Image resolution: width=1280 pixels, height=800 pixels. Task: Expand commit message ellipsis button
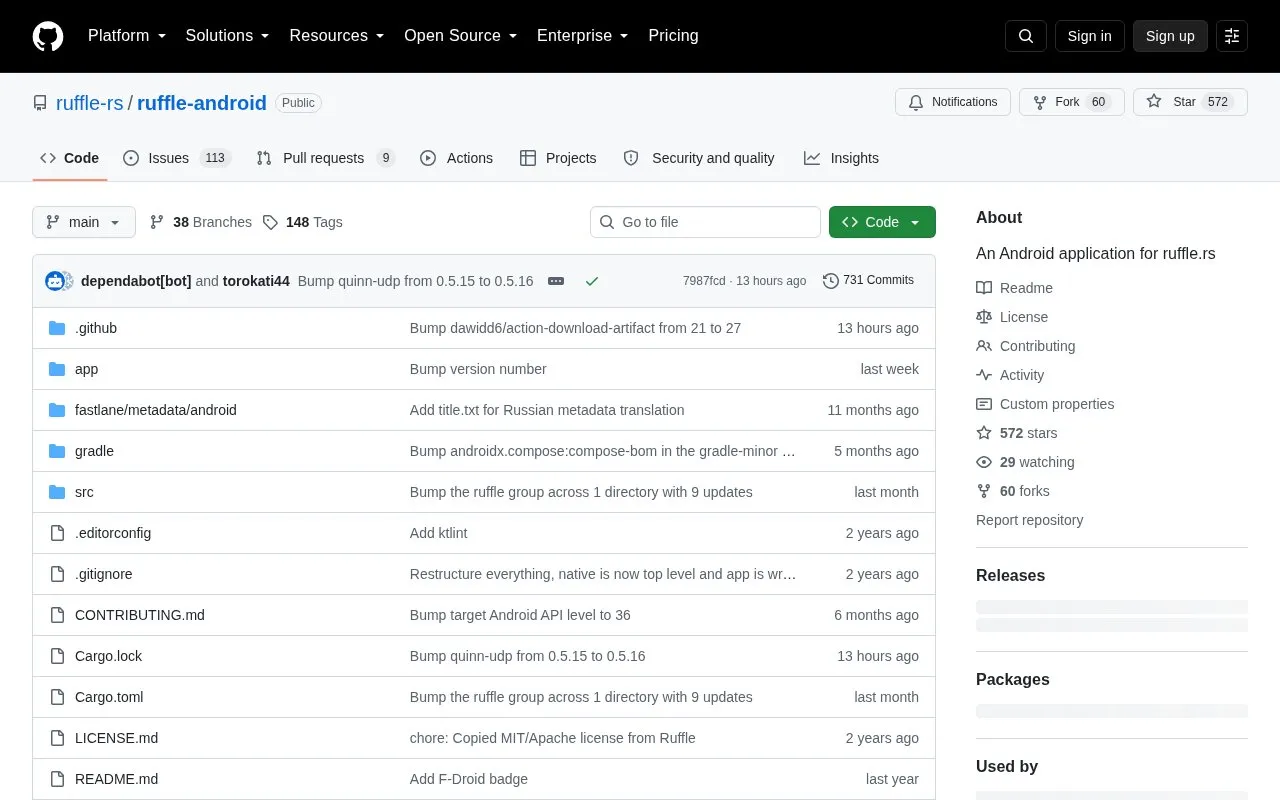(556, 281)
